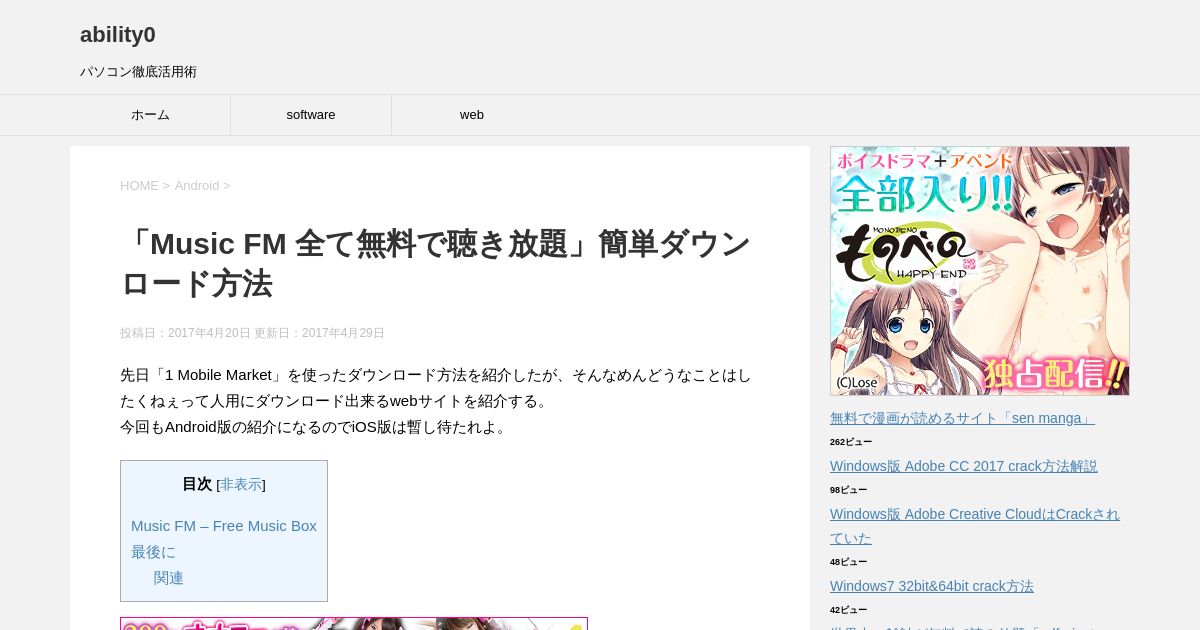Hide table of contents via 非表示

[241, 484]
